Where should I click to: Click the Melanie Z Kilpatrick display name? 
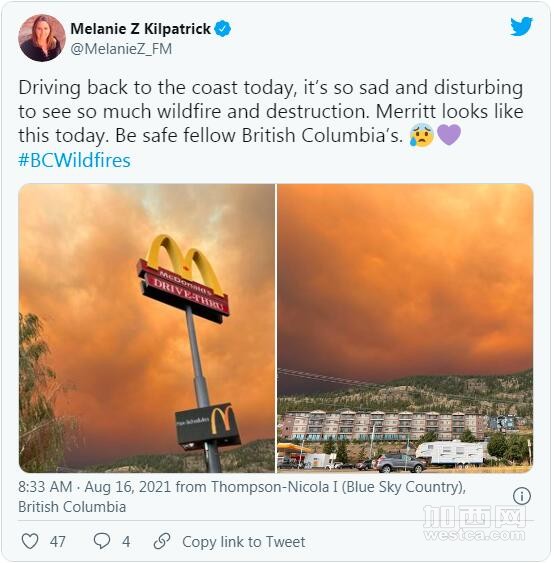140,29
